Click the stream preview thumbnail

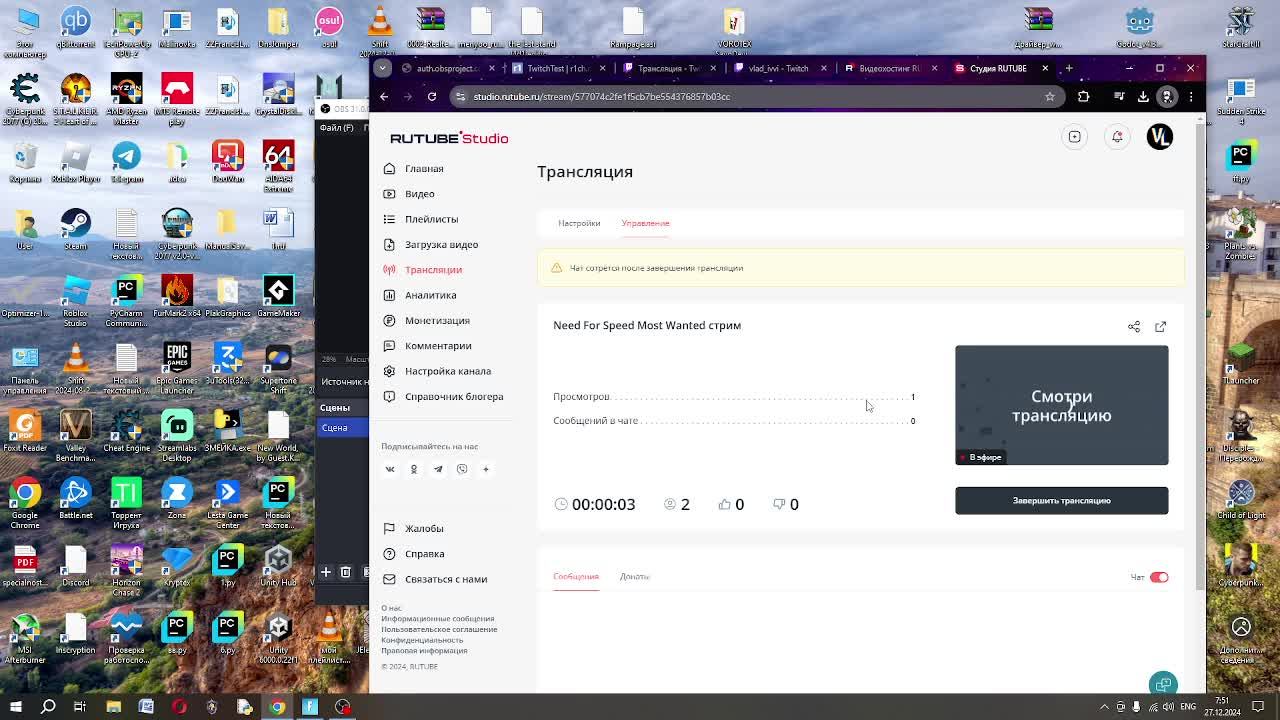[x=1061, y=405]
